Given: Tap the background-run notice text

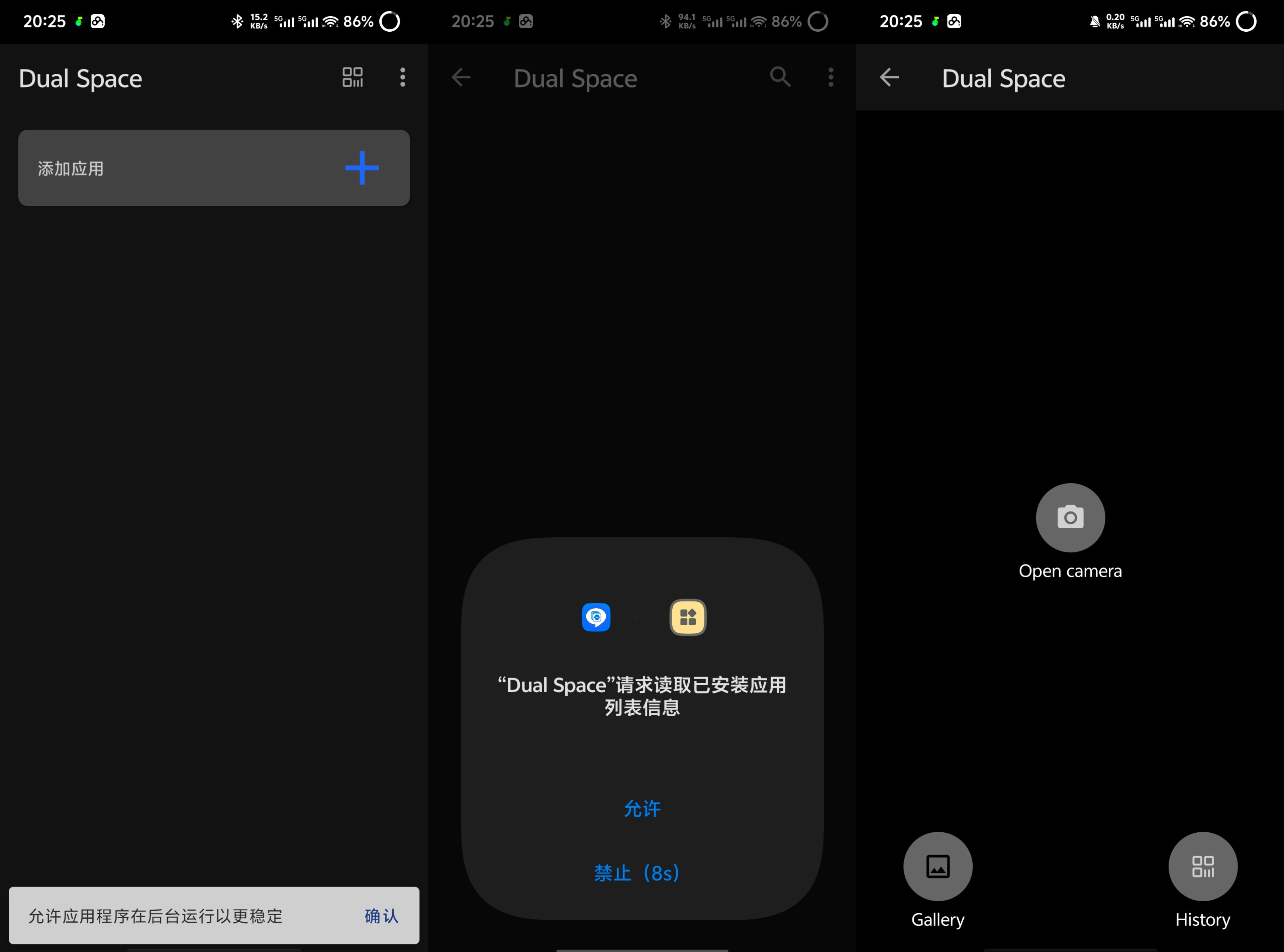Looking at the screenshot, I should click(x=155, y=916).
